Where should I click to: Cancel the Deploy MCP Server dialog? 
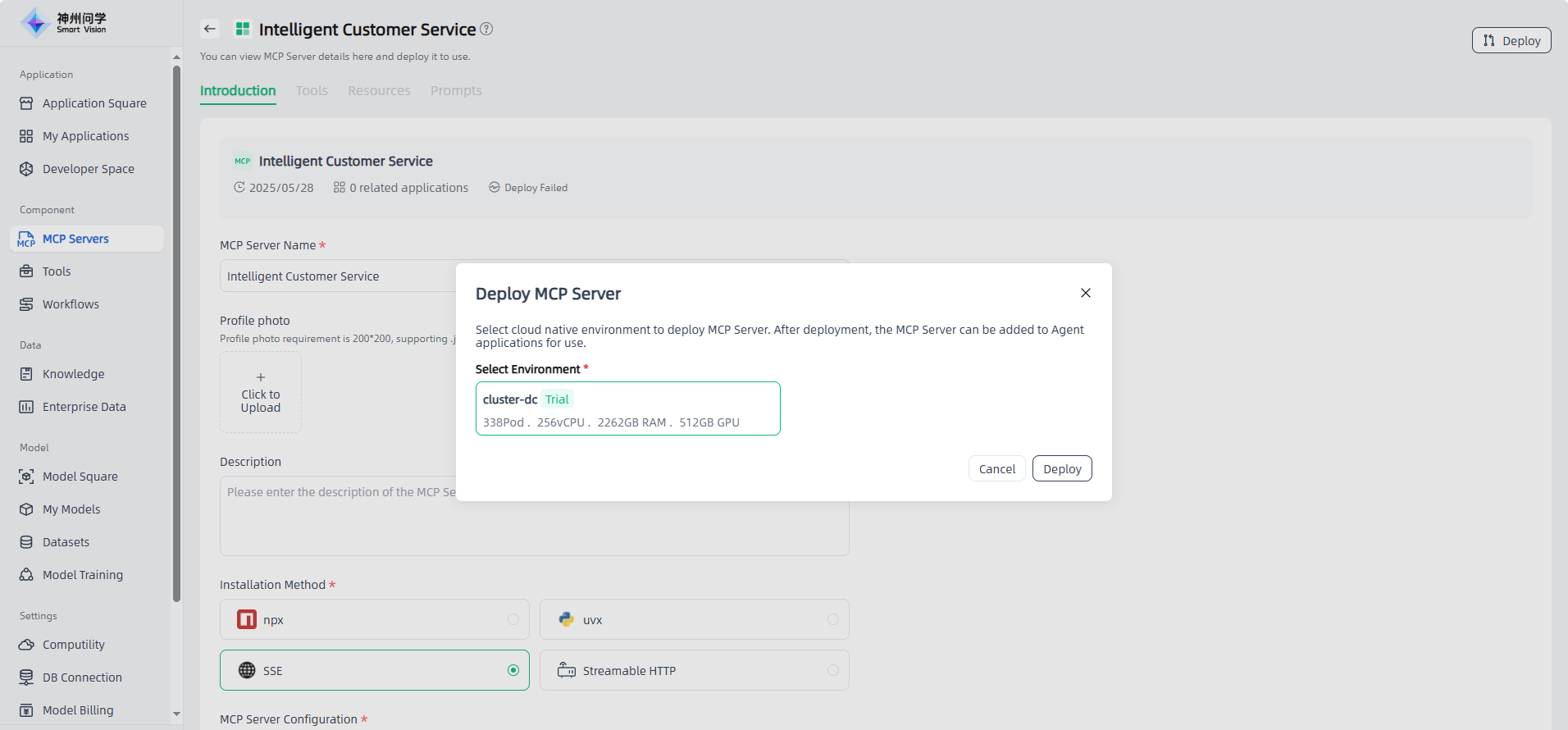click(x=996, y=469)
